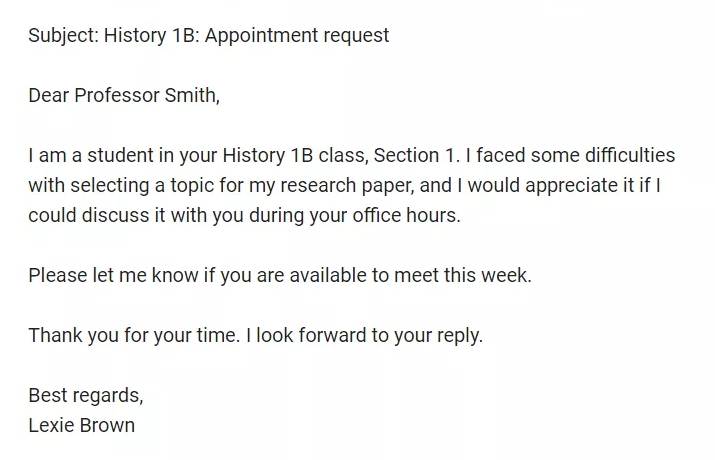
Task: Click the line starting "could discuss it"
Action: [244, 215]
